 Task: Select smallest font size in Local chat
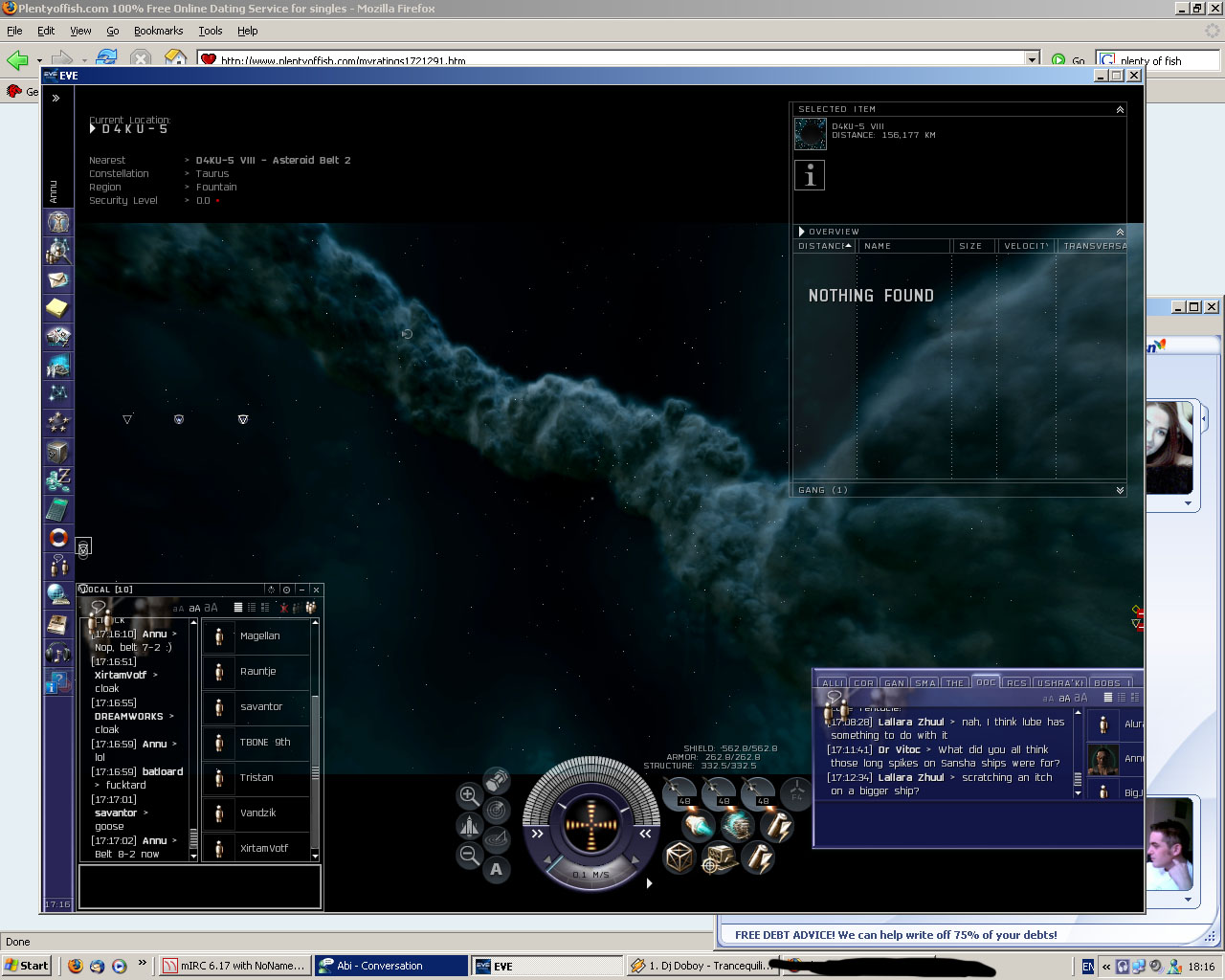[178, 609]
